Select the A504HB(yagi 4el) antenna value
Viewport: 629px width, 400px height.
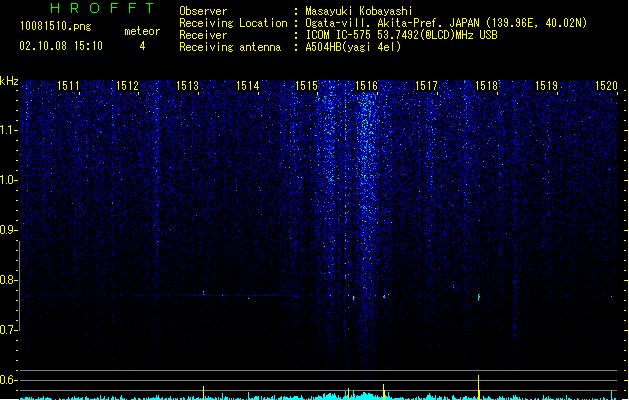coord(353,47)
